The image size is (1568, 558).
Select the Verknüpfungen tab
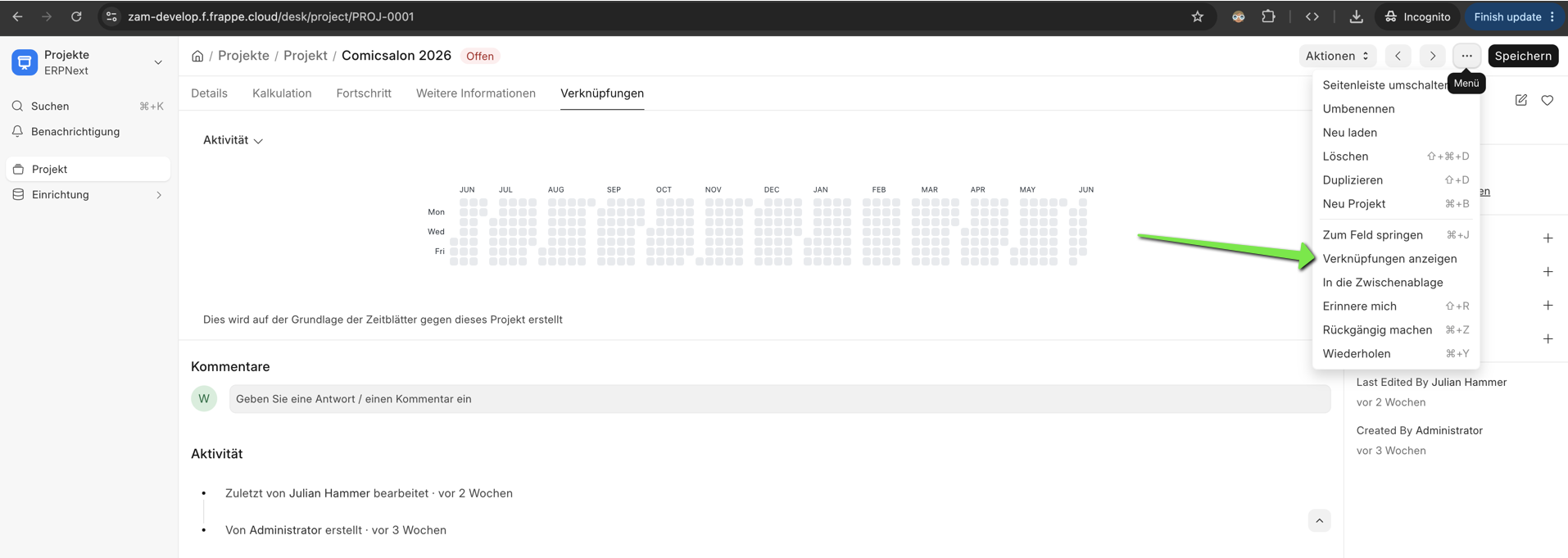pos(602,93)
